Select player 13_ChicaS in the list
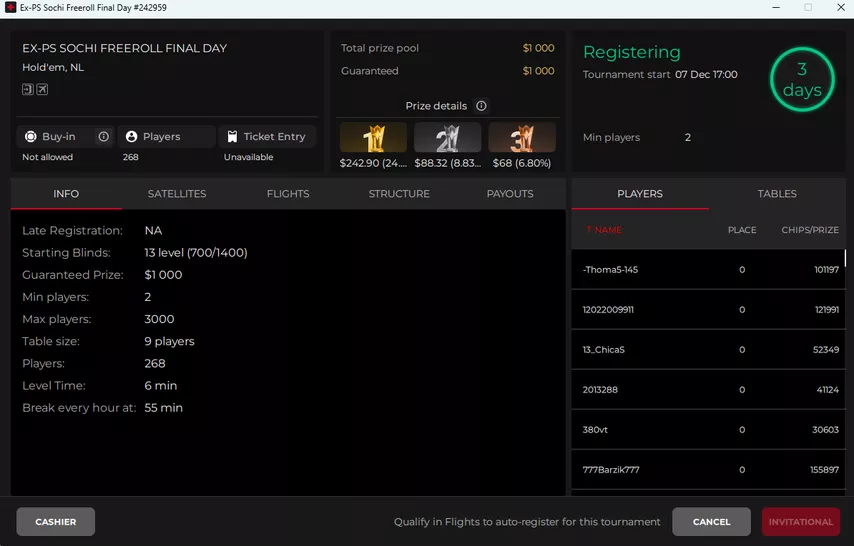Image resolution: width=854 pixels, height=546 pixels. click(x=604, y=350)
